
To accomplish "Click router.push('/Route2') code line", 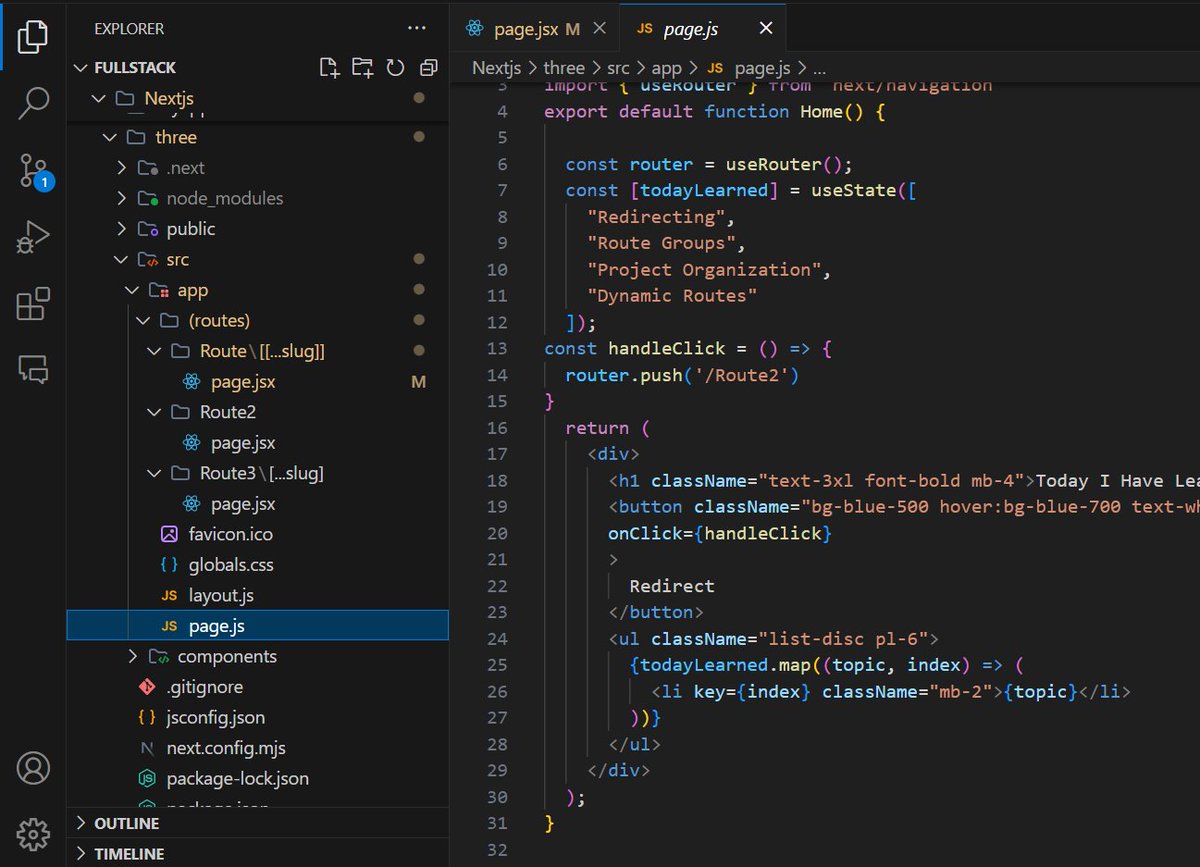I will [682, 375].
